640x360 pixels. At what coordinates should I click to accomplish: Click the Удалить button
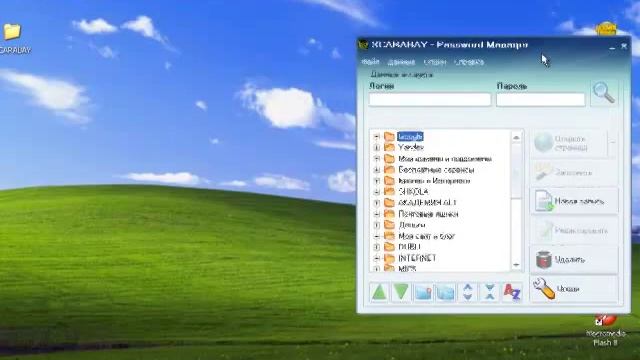coord(574,260)
